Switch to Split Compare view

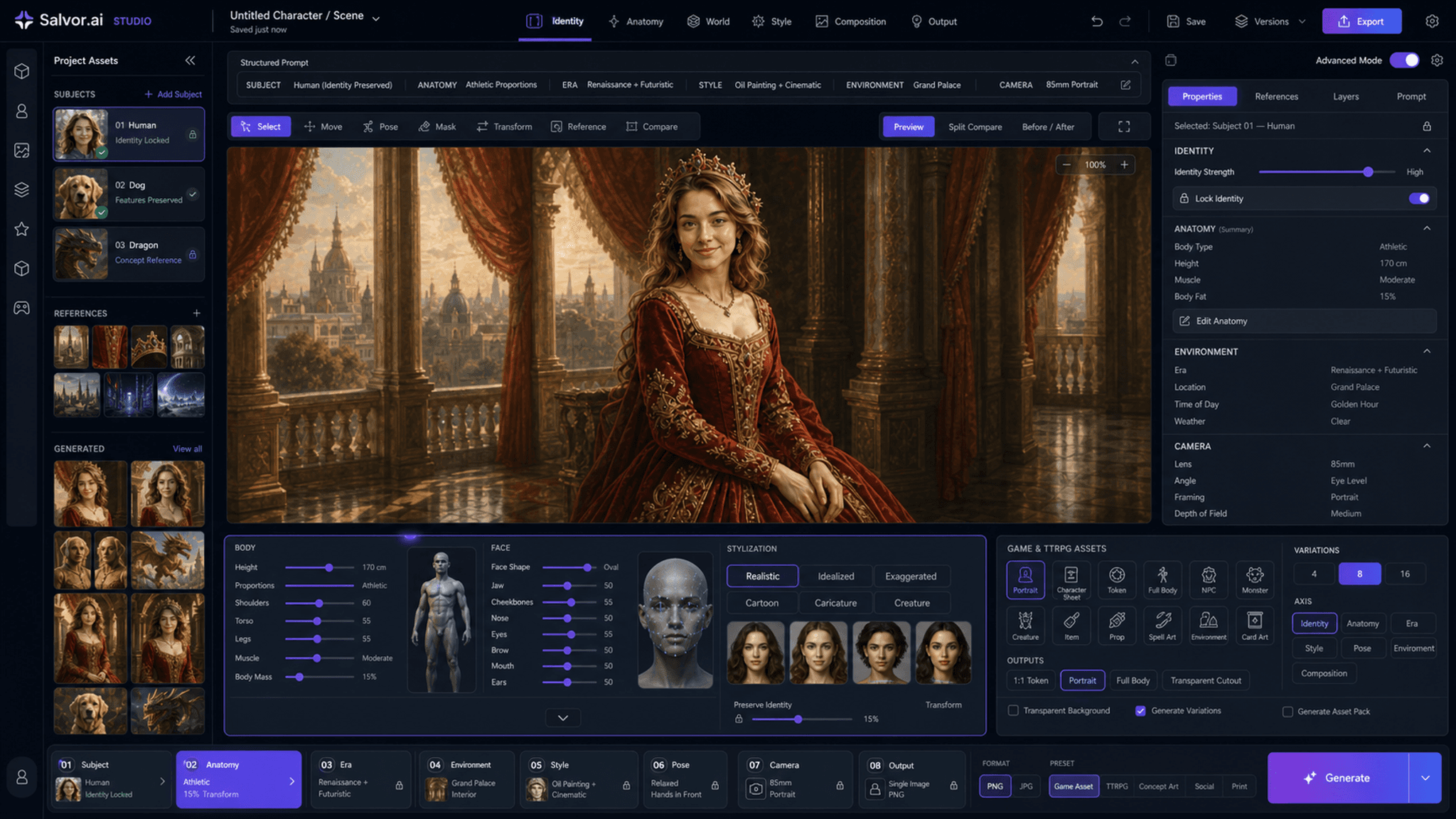tap(975, 127)
